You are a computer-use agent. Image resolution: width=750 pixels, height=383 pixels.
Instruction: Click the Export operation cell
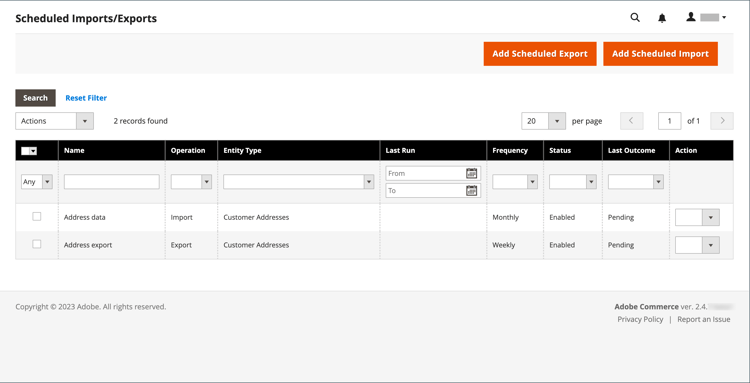click(x=181, y=245)
